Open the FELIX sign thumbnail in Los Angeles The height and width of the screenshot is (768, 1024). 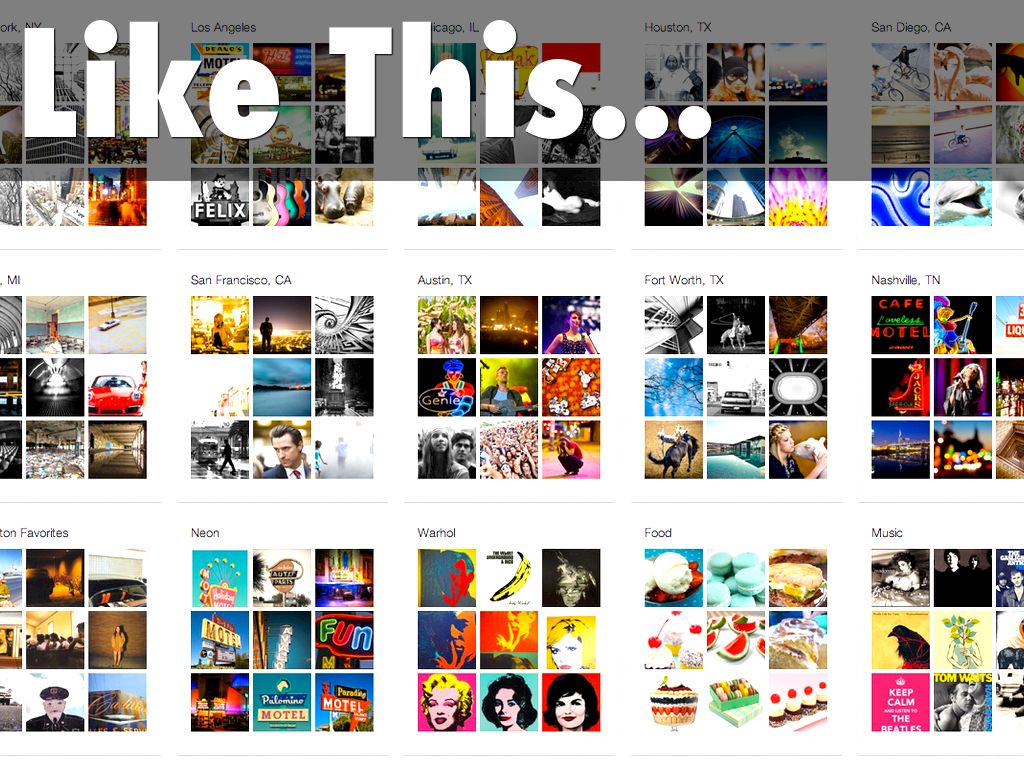220,197
